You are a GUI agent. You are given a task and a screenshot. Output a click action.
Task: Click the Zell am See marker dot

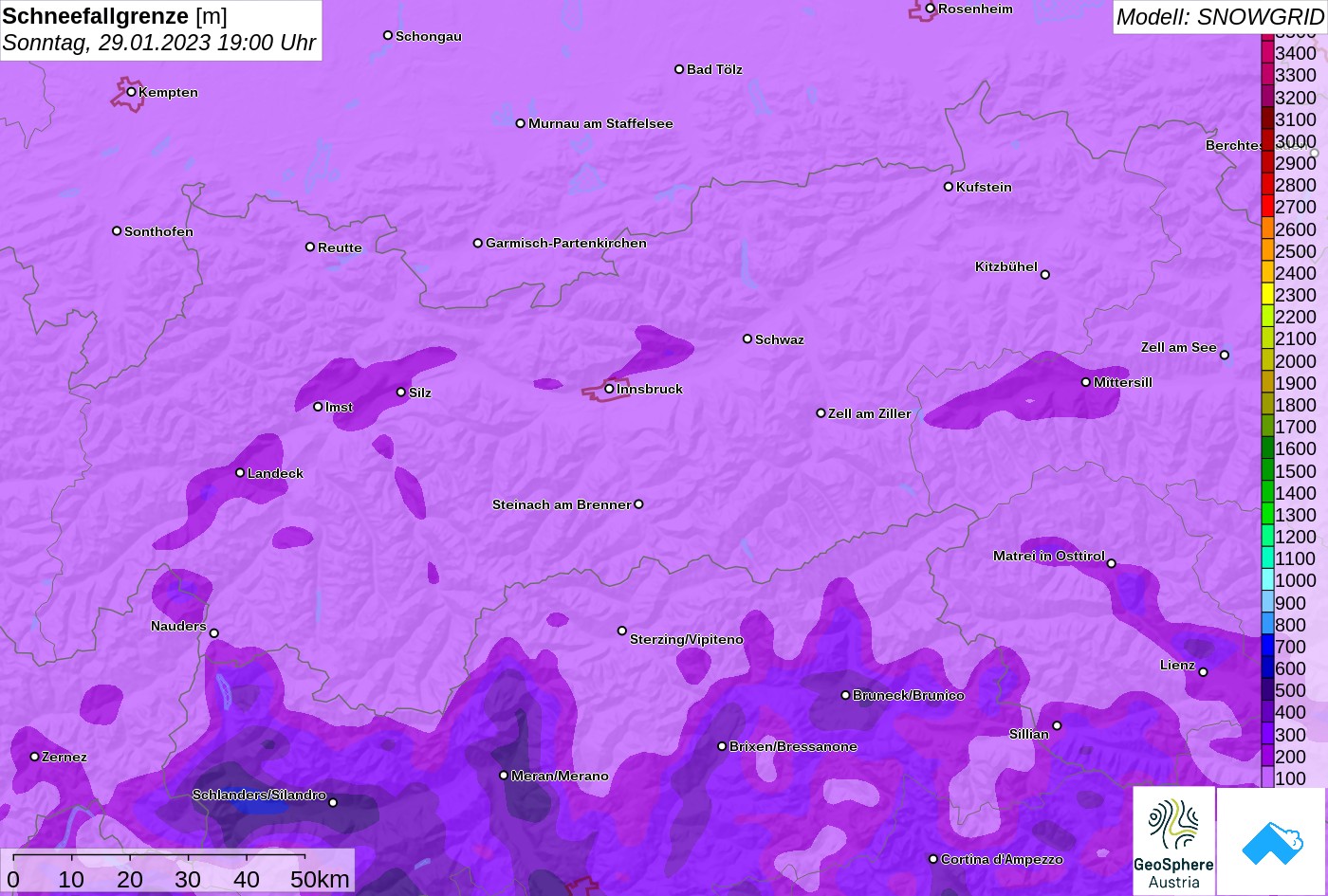tap(1225, 356)
